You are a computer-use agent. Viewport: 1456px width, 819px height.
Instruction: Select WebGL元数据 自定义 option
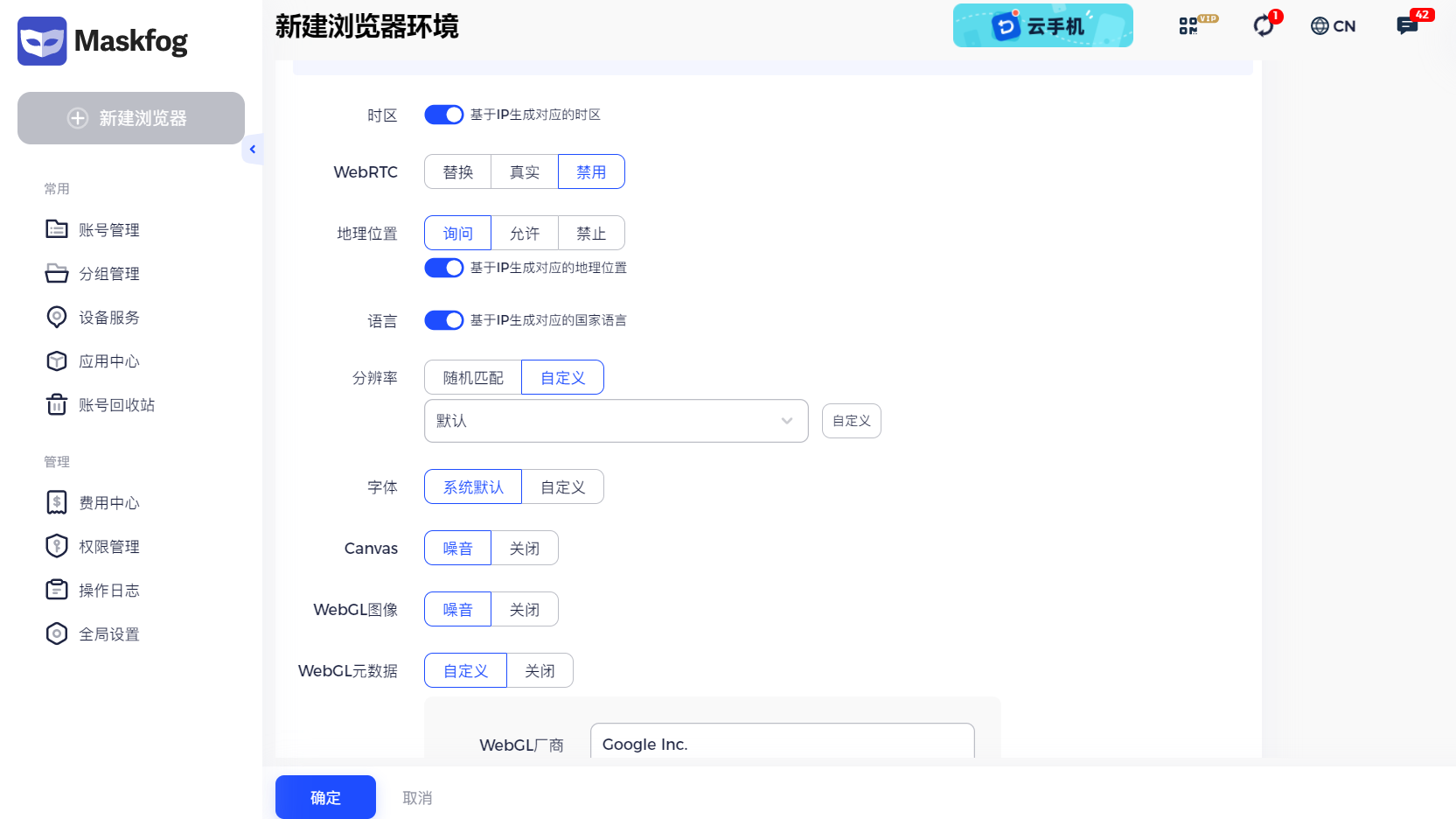pos(465,670)
